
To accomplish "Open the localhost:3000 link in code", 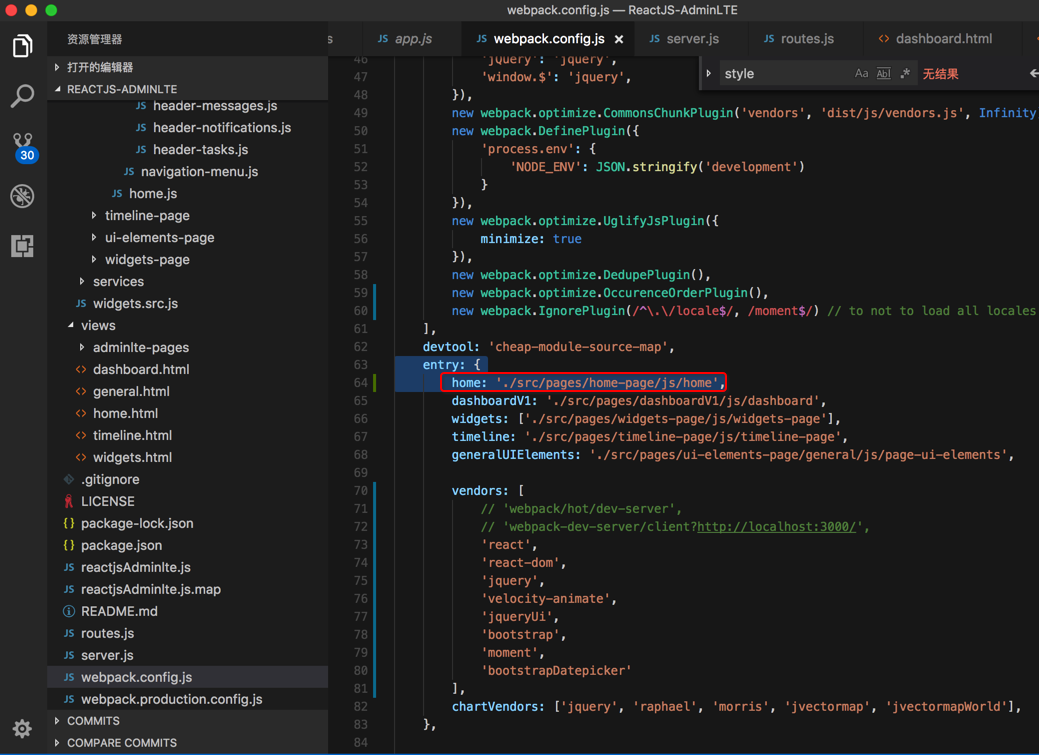I will click(776, 527).
